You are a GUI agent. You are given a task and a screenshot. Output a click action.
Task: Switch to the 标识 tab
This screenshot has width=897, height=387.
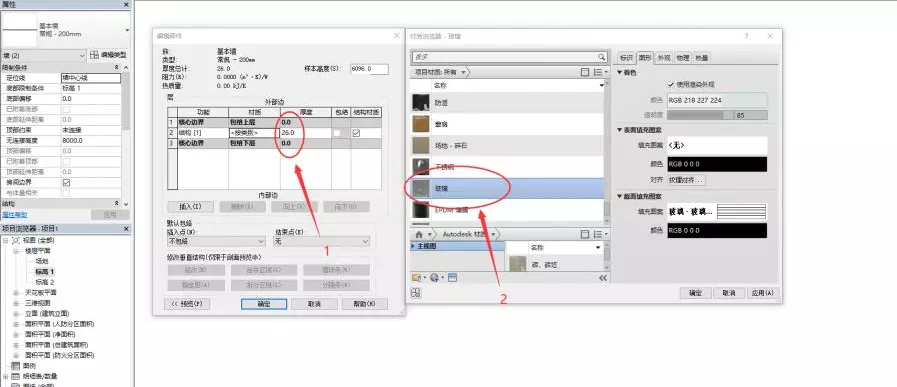click(x=627, y=57)
